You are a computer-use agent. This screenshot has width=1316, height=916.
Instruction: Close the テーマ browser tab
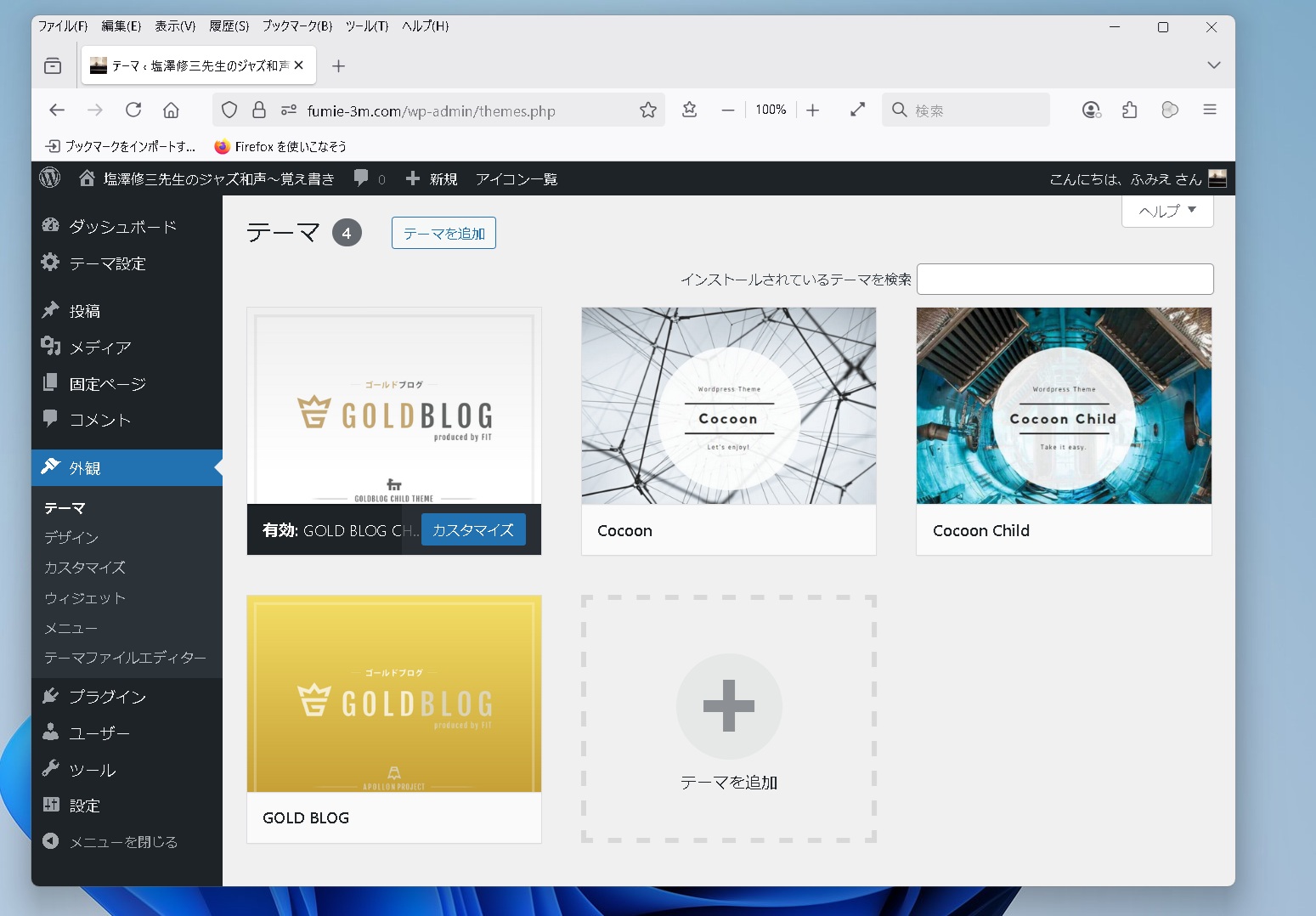(x=299, y=65)
